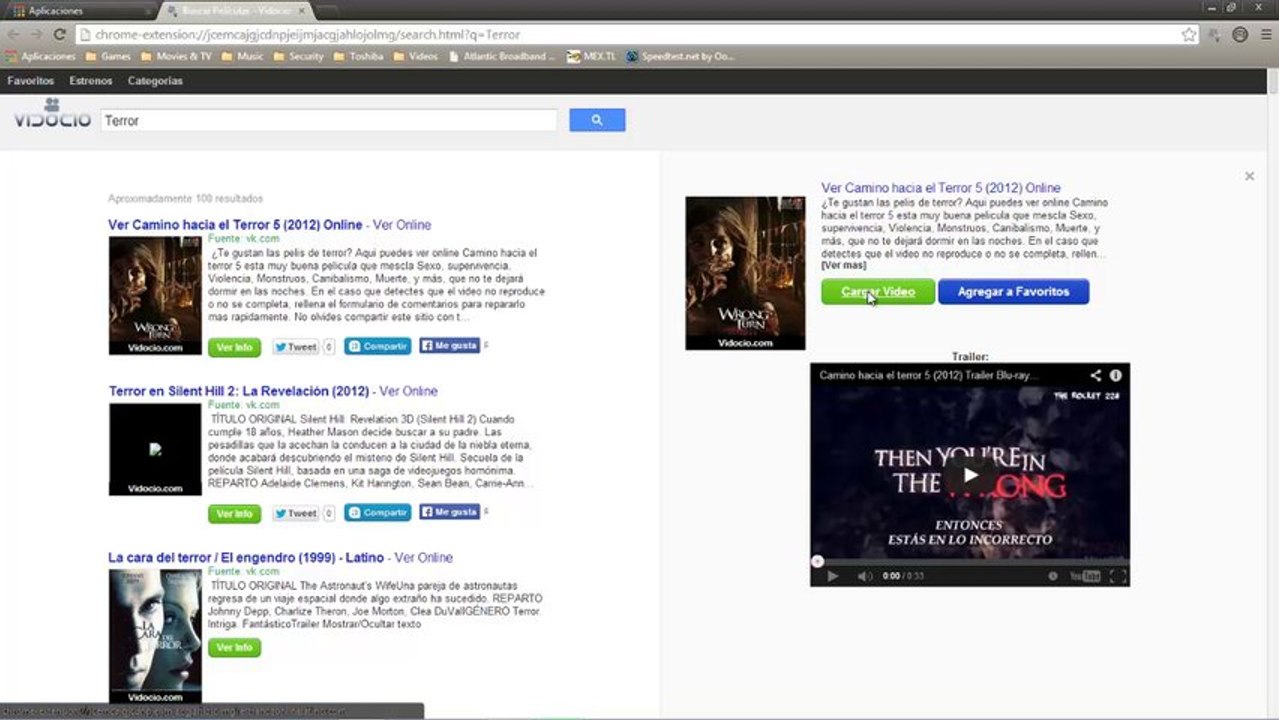Open the Estrenos menu item

click(91, 81)
